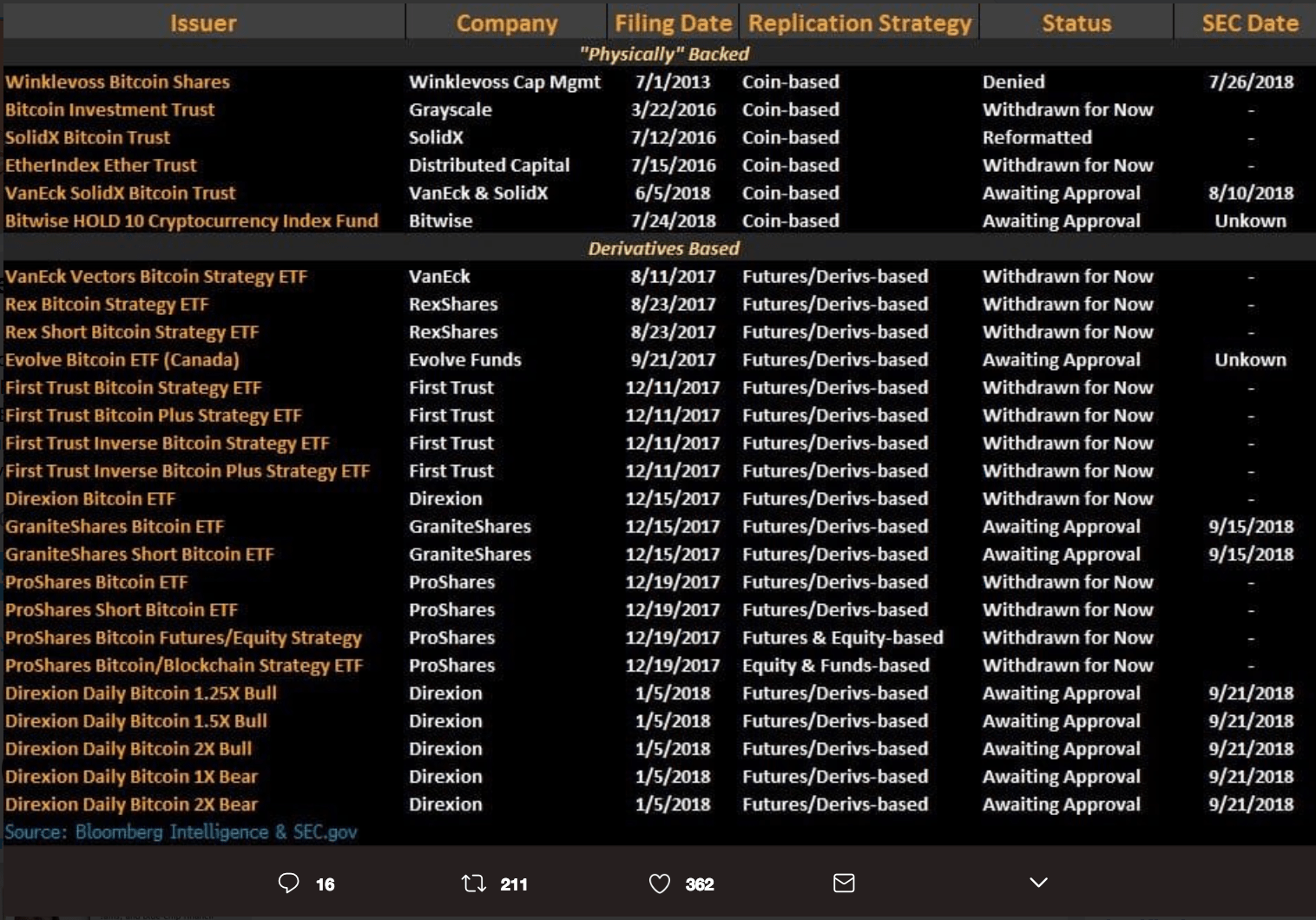The height and width of the screenshot is (920, 1316).
Task: Click Direxion Bitcoin ETF issuer cell
Action: point(90,498)
